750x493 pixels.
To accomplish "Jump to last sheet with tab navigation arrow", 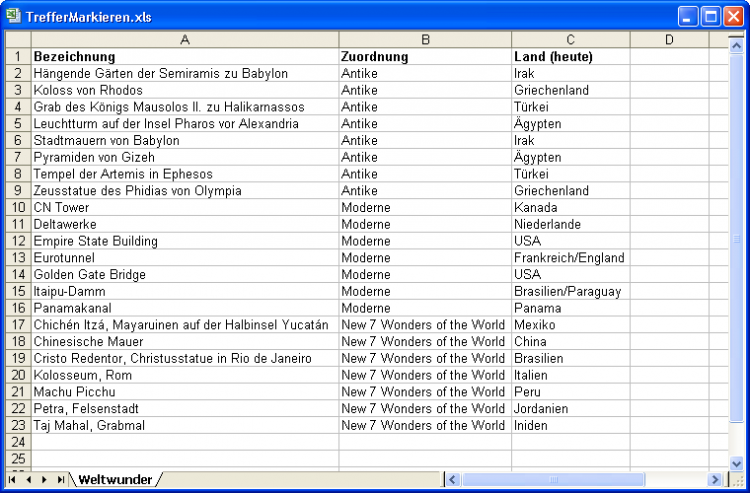I will pos(61,480).
